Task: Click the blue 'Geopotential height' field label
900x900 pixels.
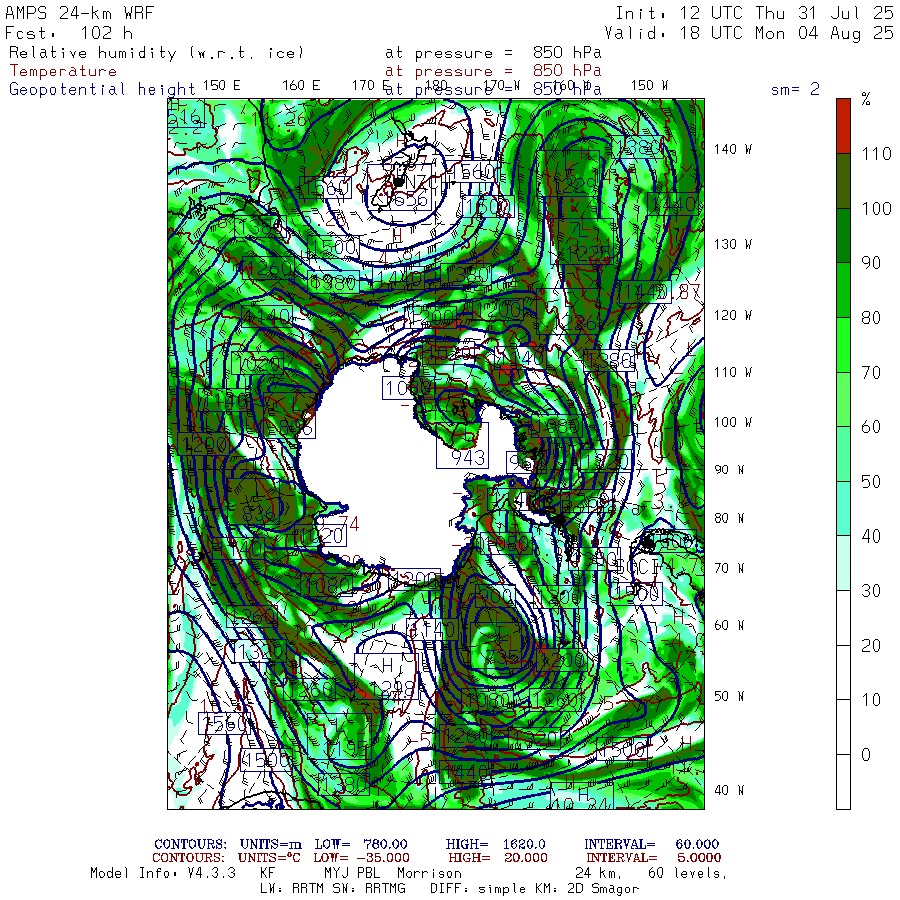Action: 102,90
